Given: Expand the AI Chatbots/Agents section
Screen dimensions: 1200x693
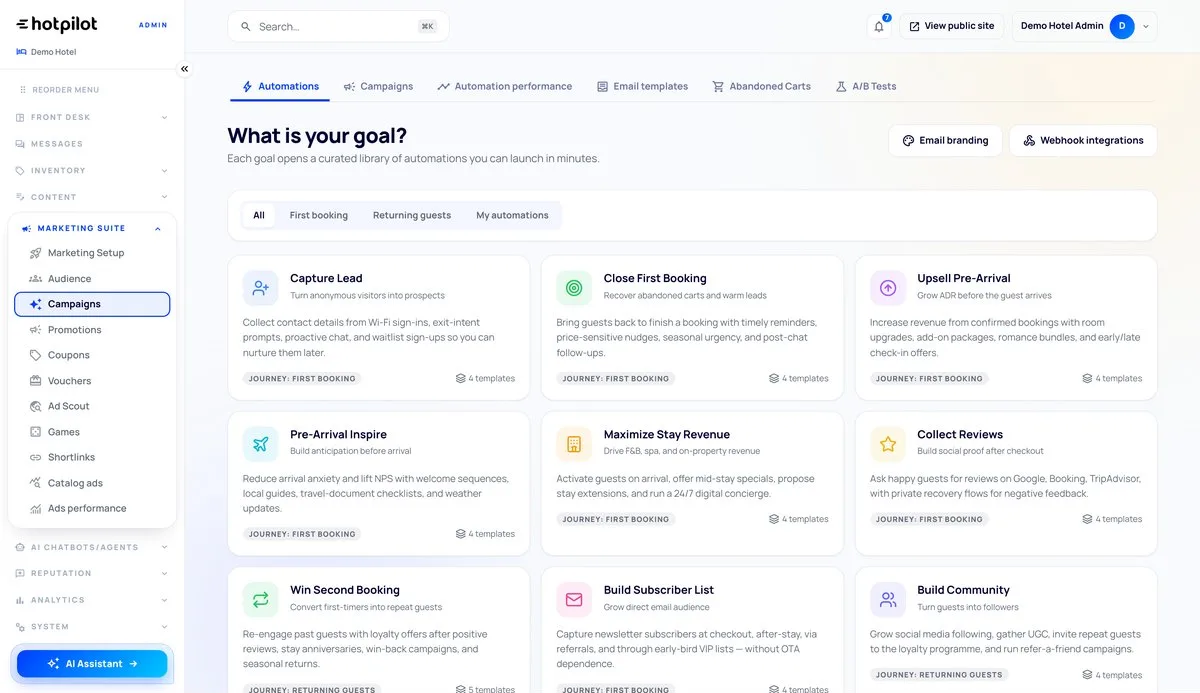Looking at the screenshot, I should [92, 547].
